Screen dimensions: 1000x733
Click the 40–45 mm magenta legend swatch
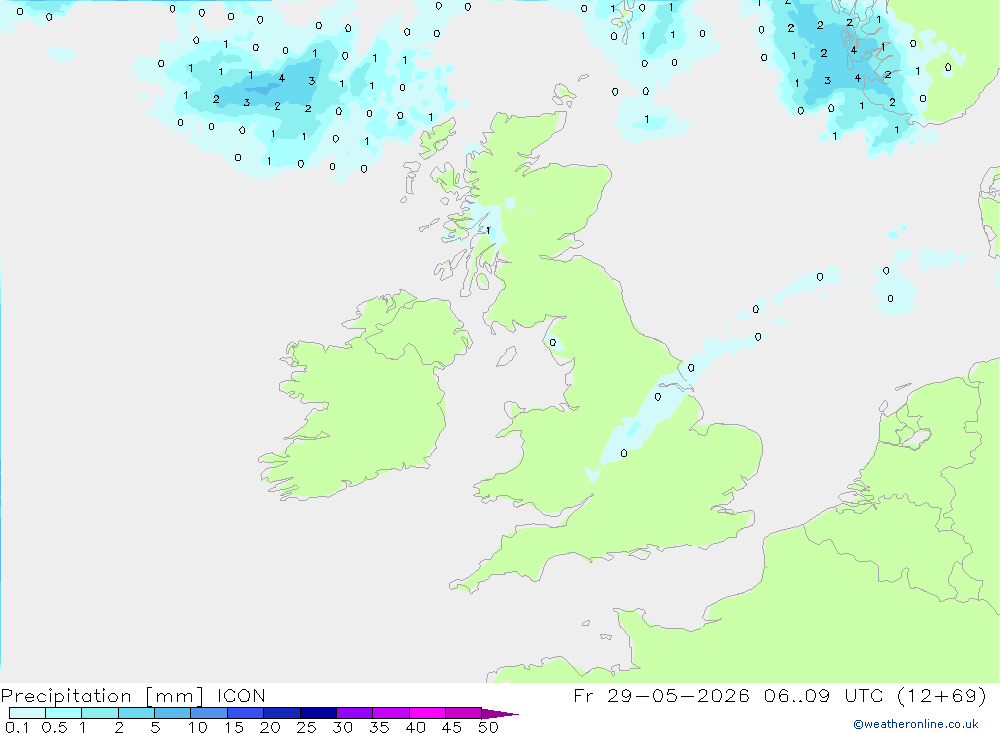[x=427, y=713]
